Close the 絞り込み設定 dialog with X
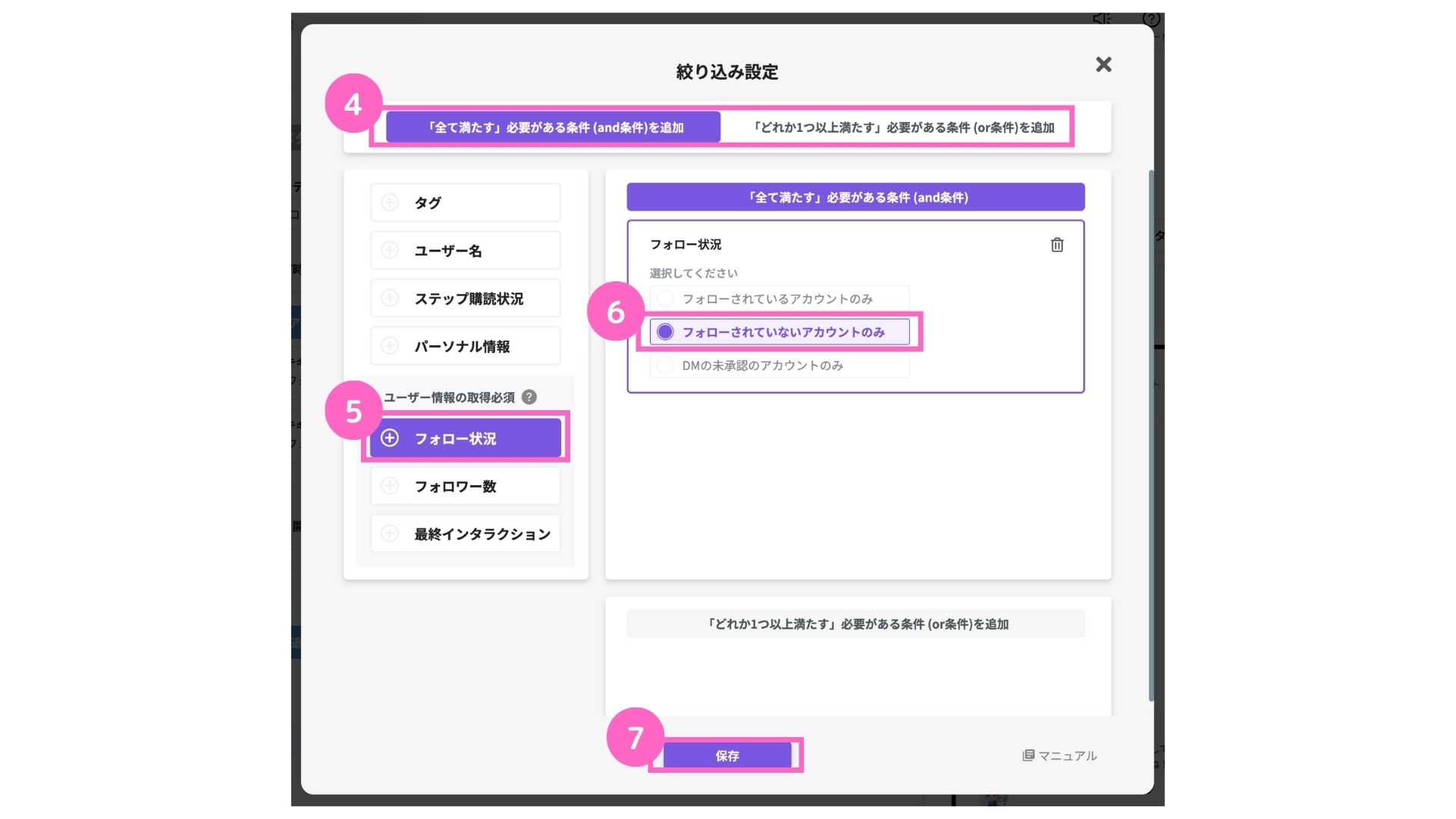This screenshot has width=1456, height=819. [x=1103, y=64]
